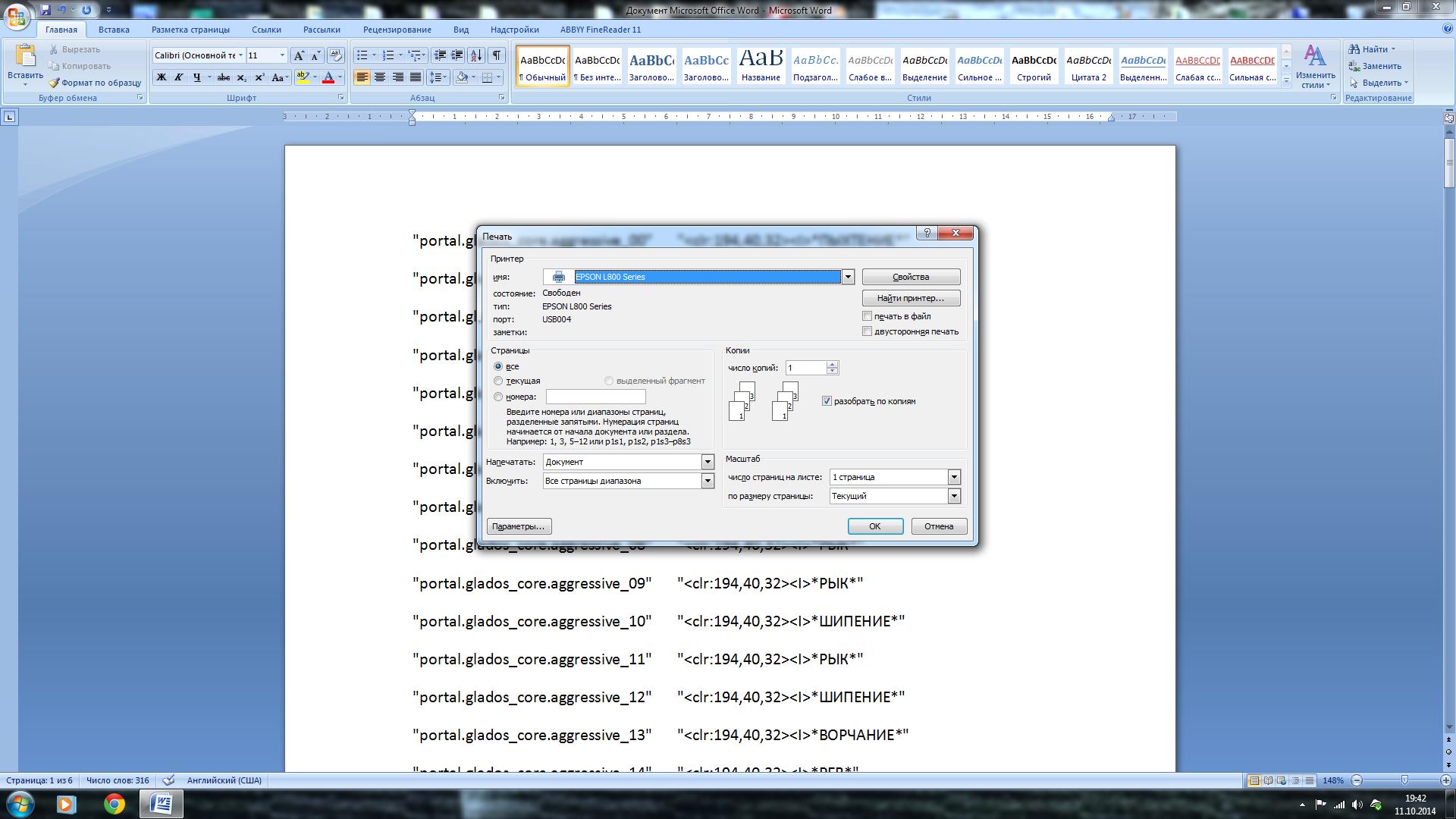The image size is (1456, 819).
Task: Expand the Styles gallery with More arrow
Action: pos(1286,80)
